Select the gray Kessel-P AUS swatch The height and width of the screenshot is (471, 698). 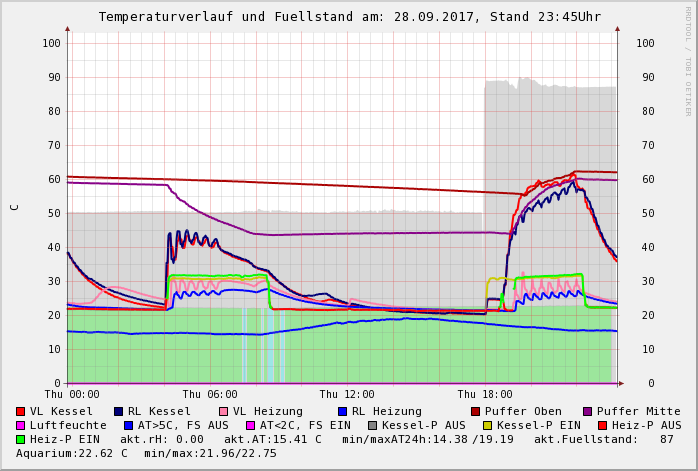(372, 425)
